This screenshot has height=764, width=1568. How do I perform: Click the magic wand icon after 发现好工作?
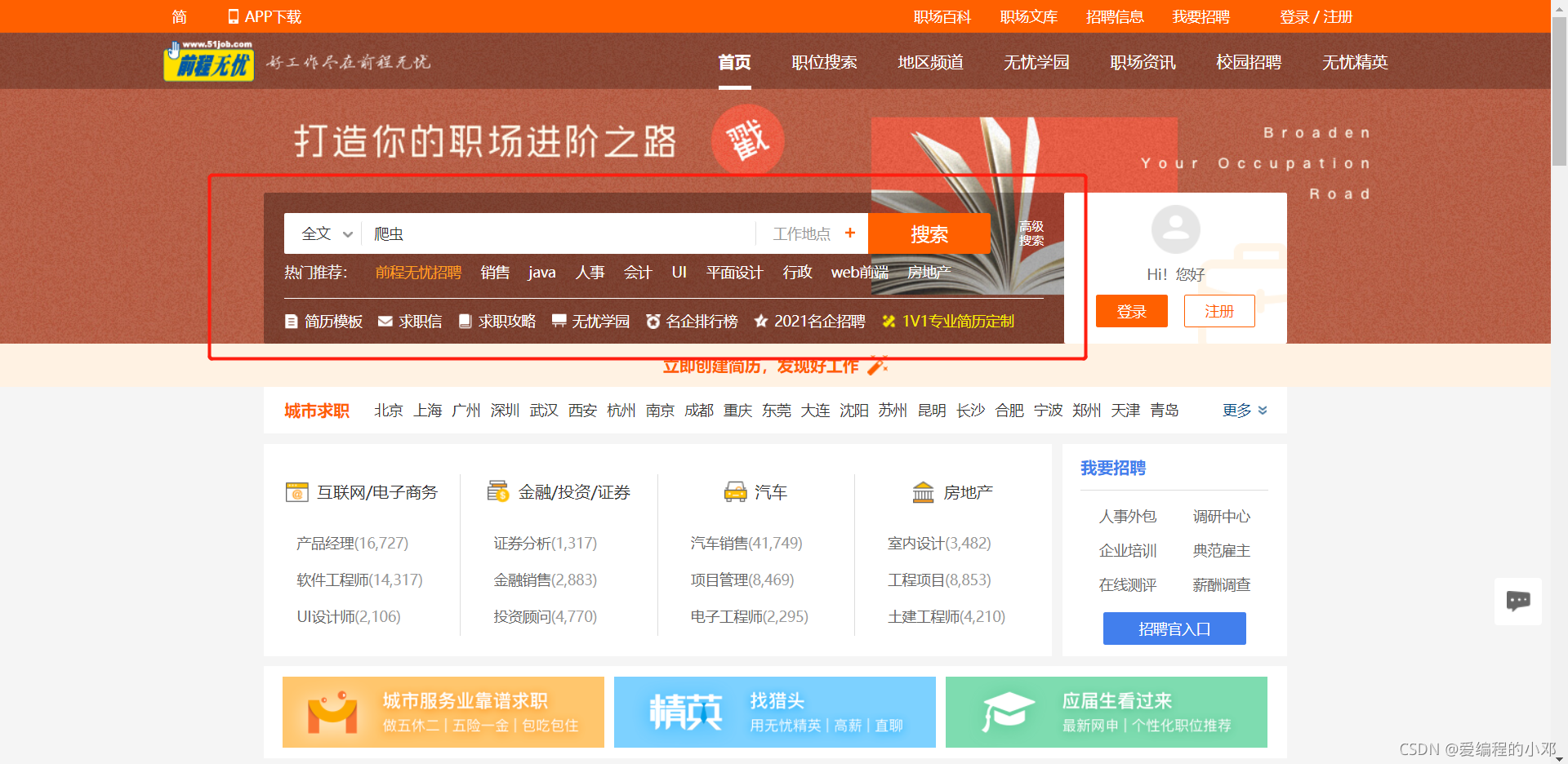coord(877,366)
